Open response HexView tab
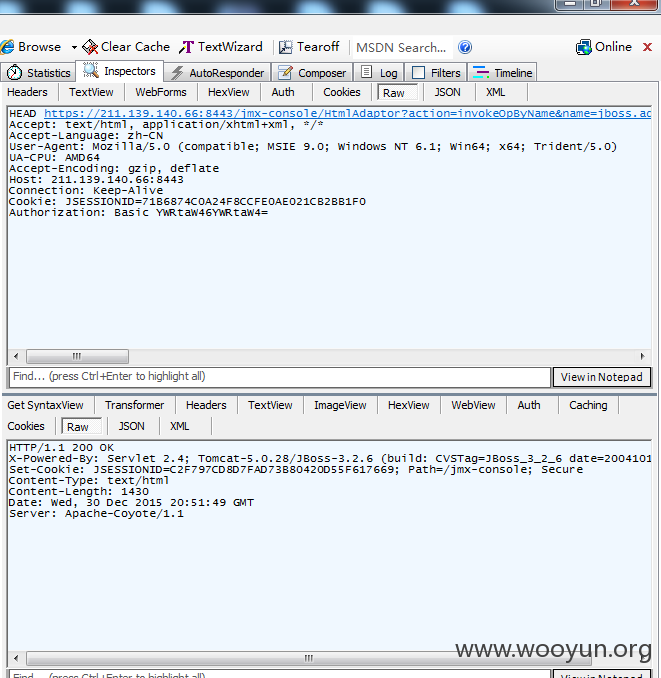The image size is (661, 678). pos(409,405)
